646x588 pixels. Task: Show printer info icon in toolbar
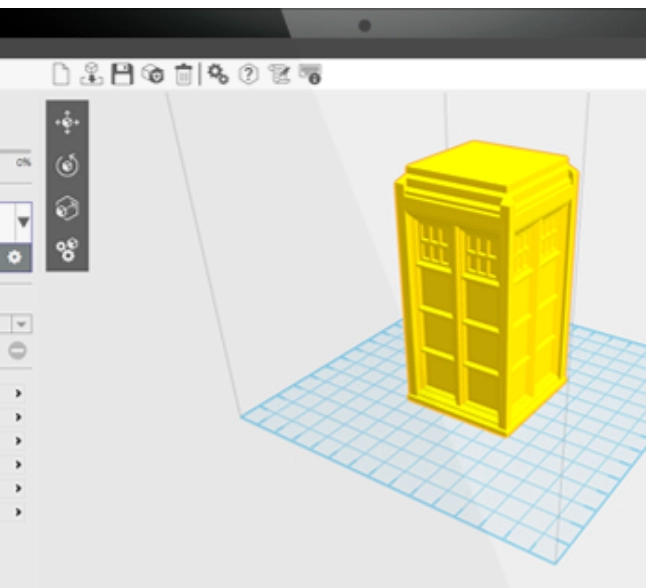(x=310, y=74)
